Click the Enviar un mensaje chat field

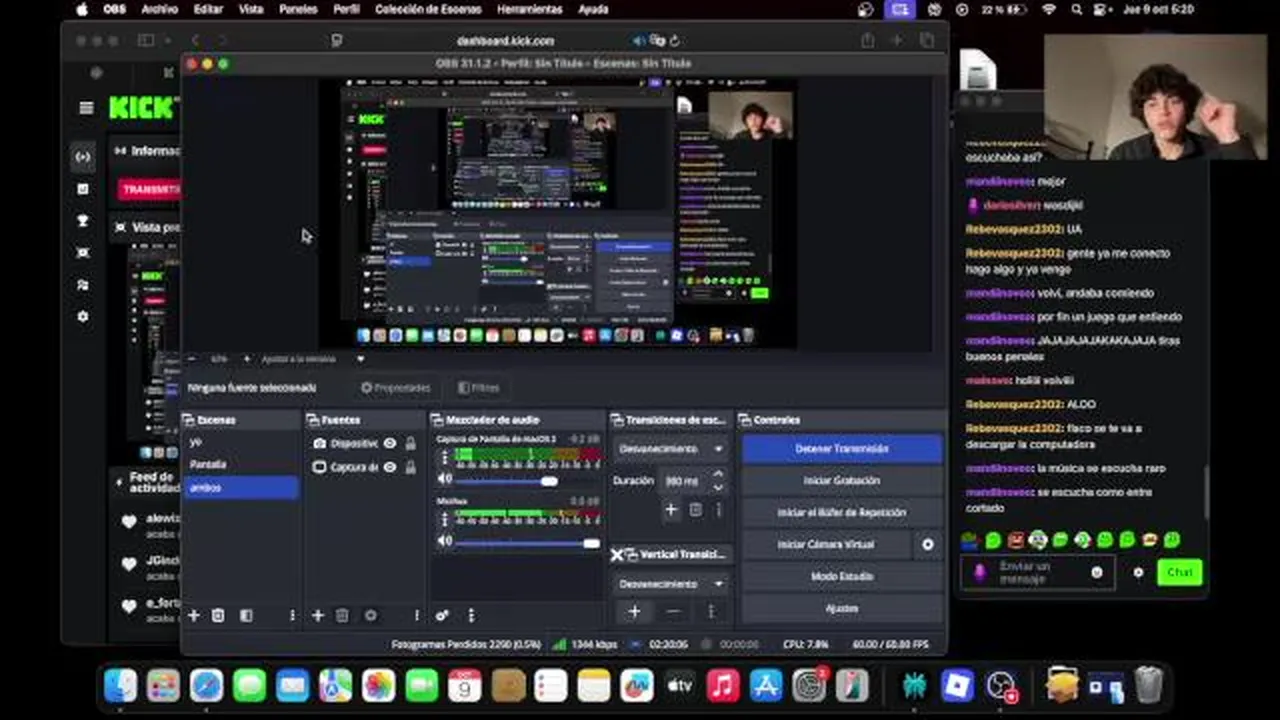[x=1038, y=573]
